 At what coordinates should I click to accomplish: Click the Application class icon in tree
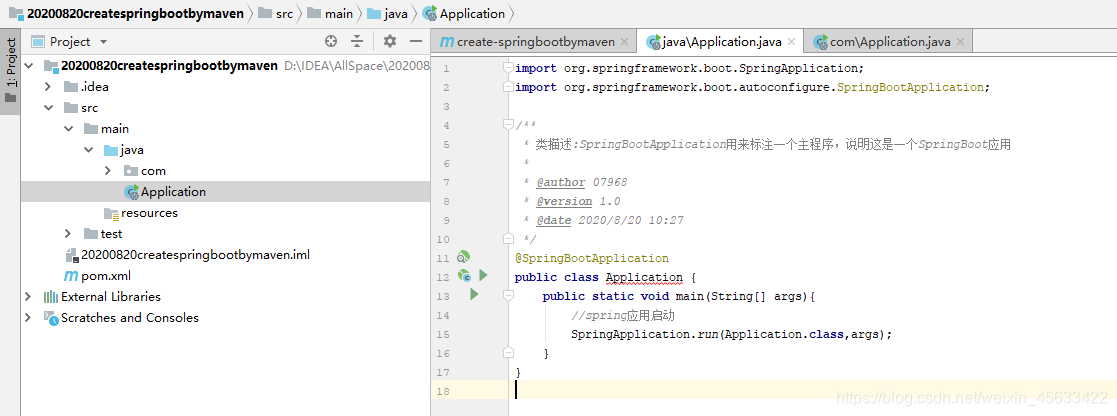point(131,192)
